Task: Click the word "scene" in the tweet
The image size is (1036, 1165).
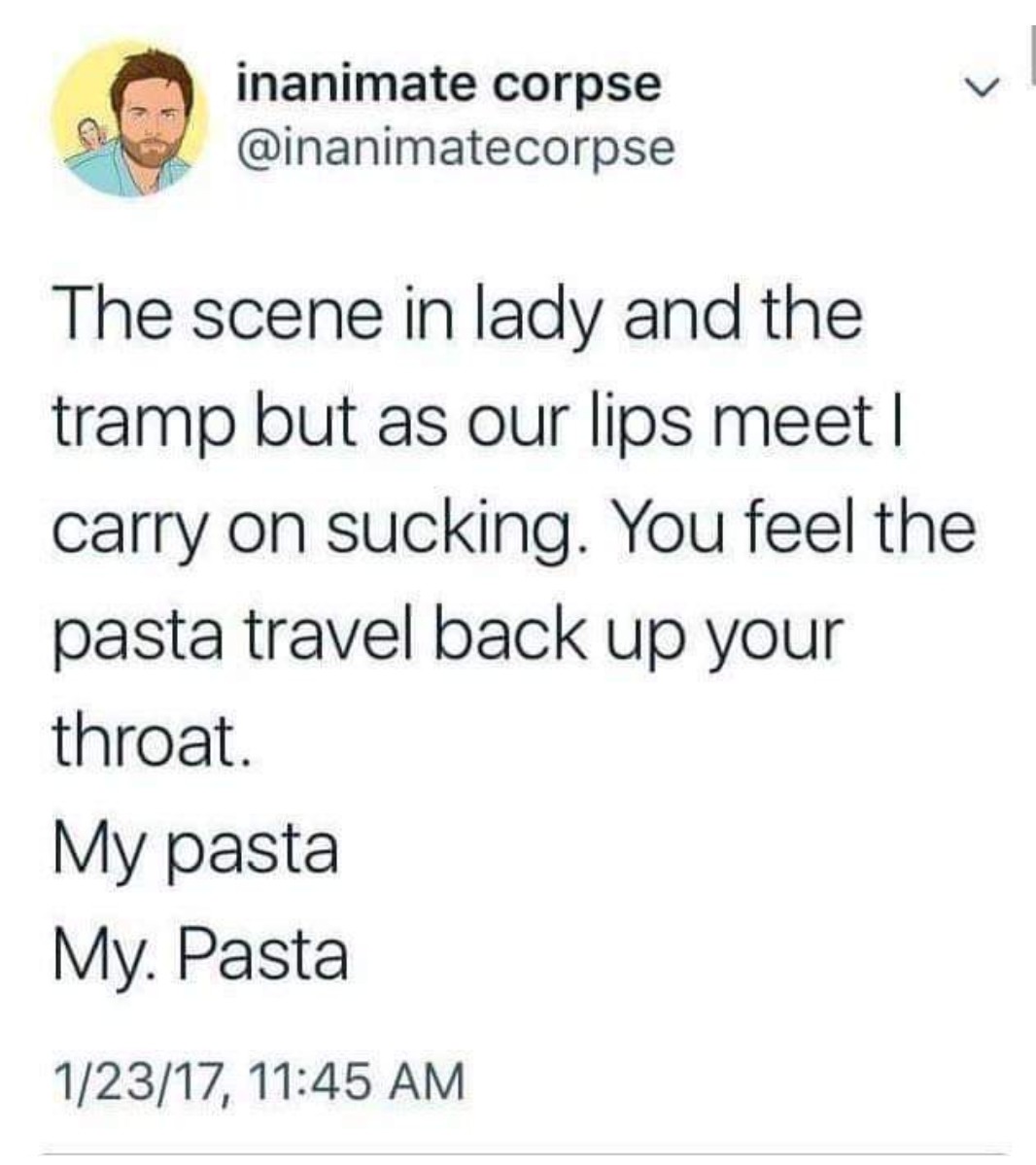Action: 287,316
